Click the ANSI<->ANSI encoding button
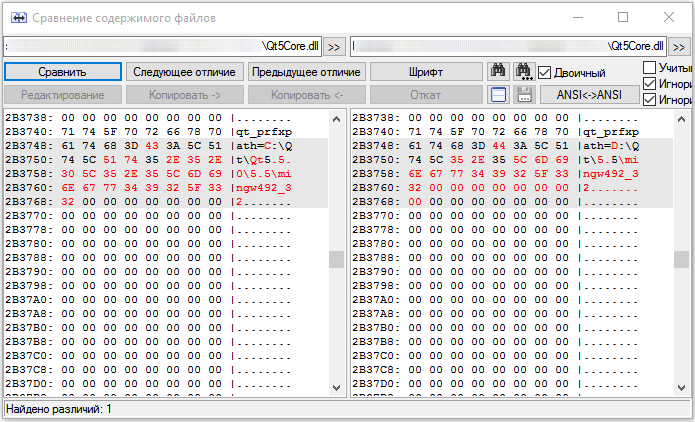The height and width of the screenshot is (422, 695). pyautogui.click(x=590, y=95)
